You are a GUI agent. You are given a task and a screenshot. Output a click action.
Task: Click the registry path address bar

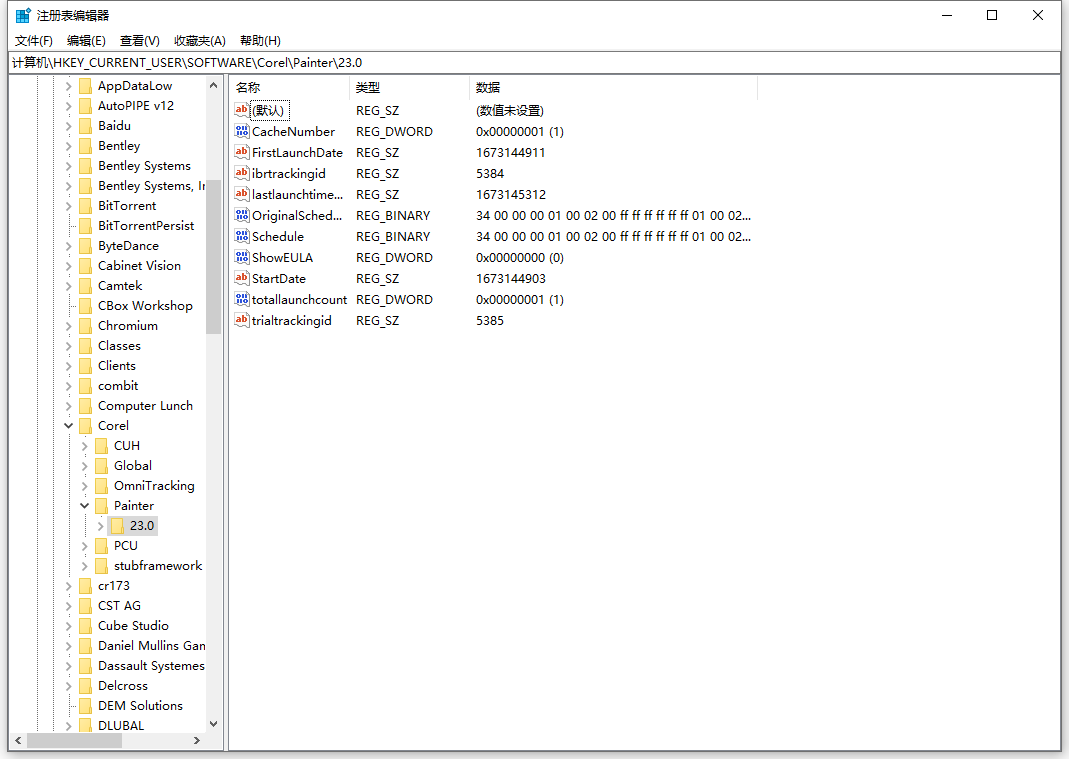534,63
